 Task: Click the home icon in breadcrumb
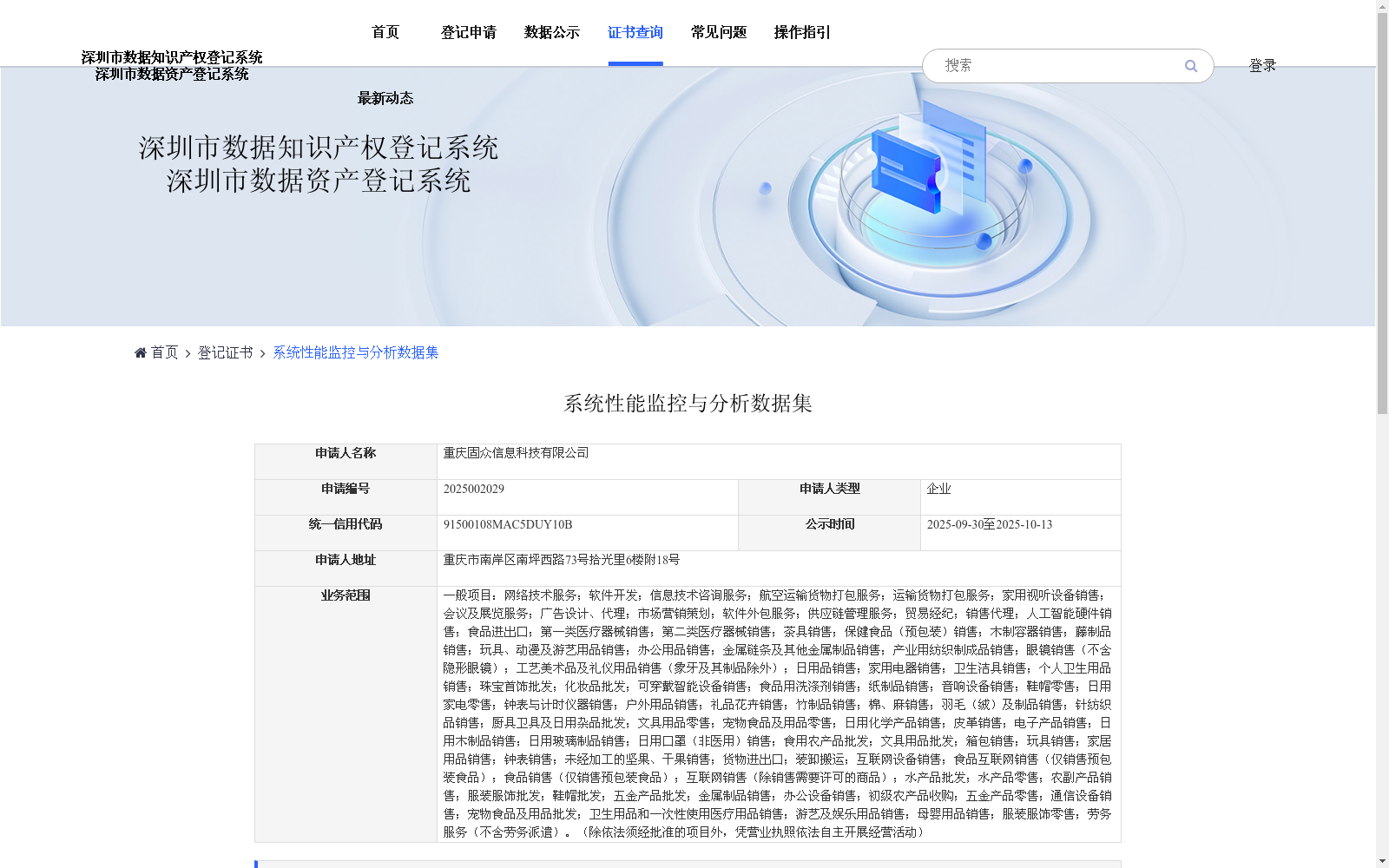pos(141,352)
